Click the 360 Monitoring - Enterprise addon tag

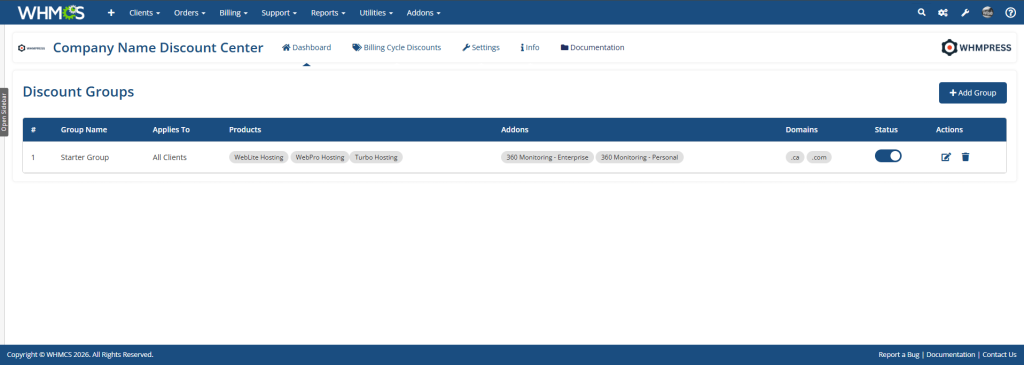click(547, 157)
